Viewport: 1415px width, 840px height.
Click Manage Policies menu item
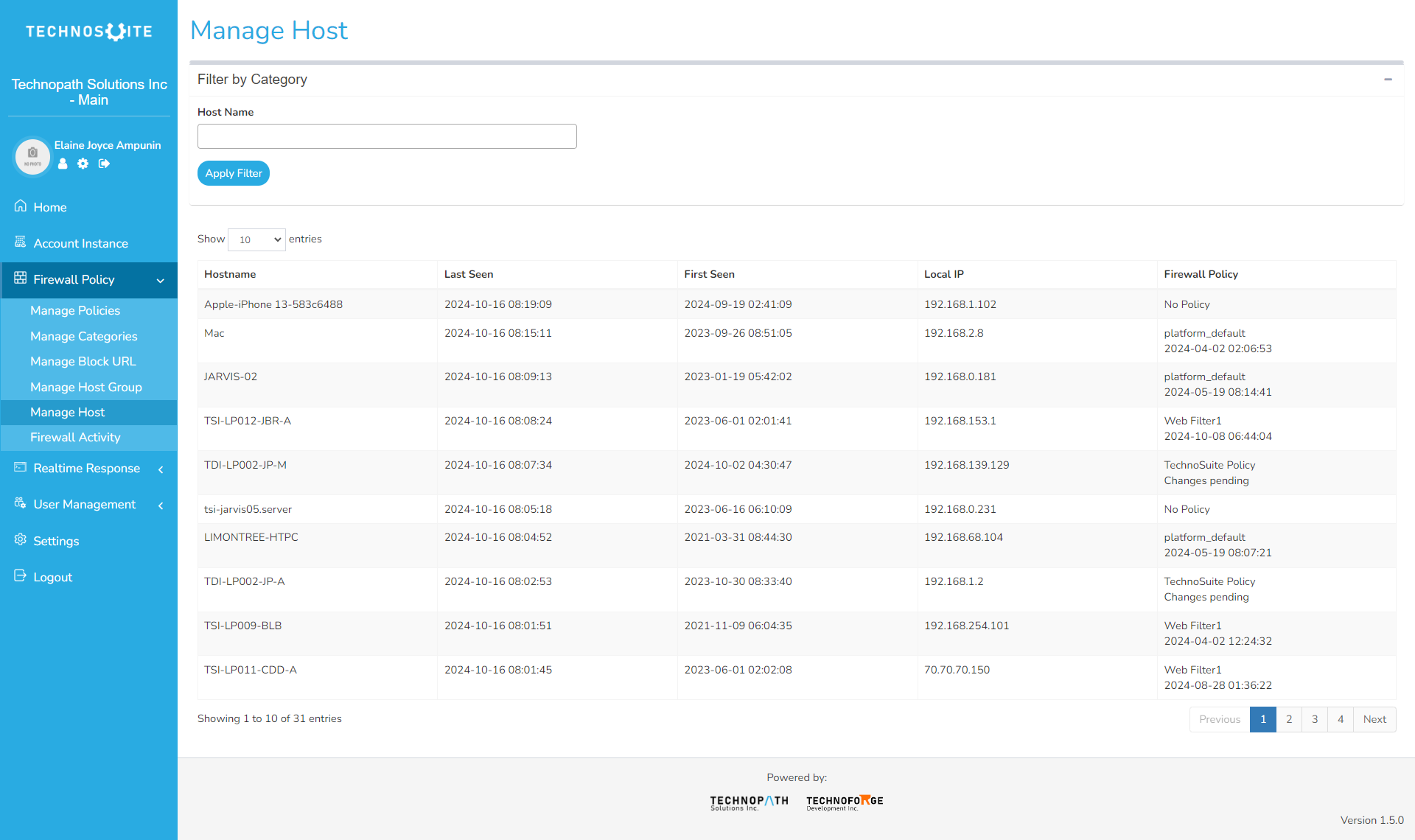coord(76,310)
